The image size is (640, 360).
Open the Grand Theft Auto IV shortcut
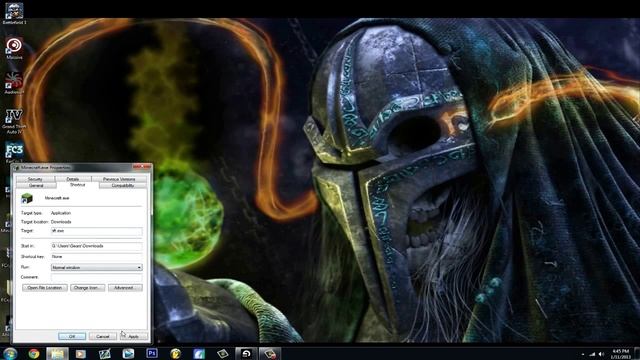click(x=14, y=120)
